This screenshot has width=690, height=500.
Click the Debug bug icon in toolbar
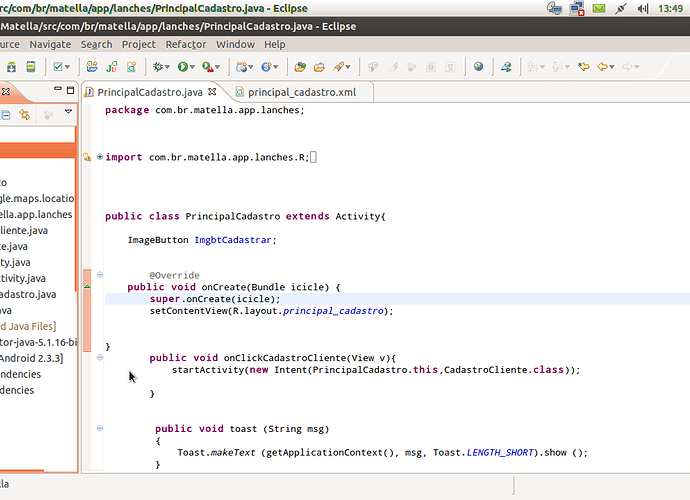(159, 67)
